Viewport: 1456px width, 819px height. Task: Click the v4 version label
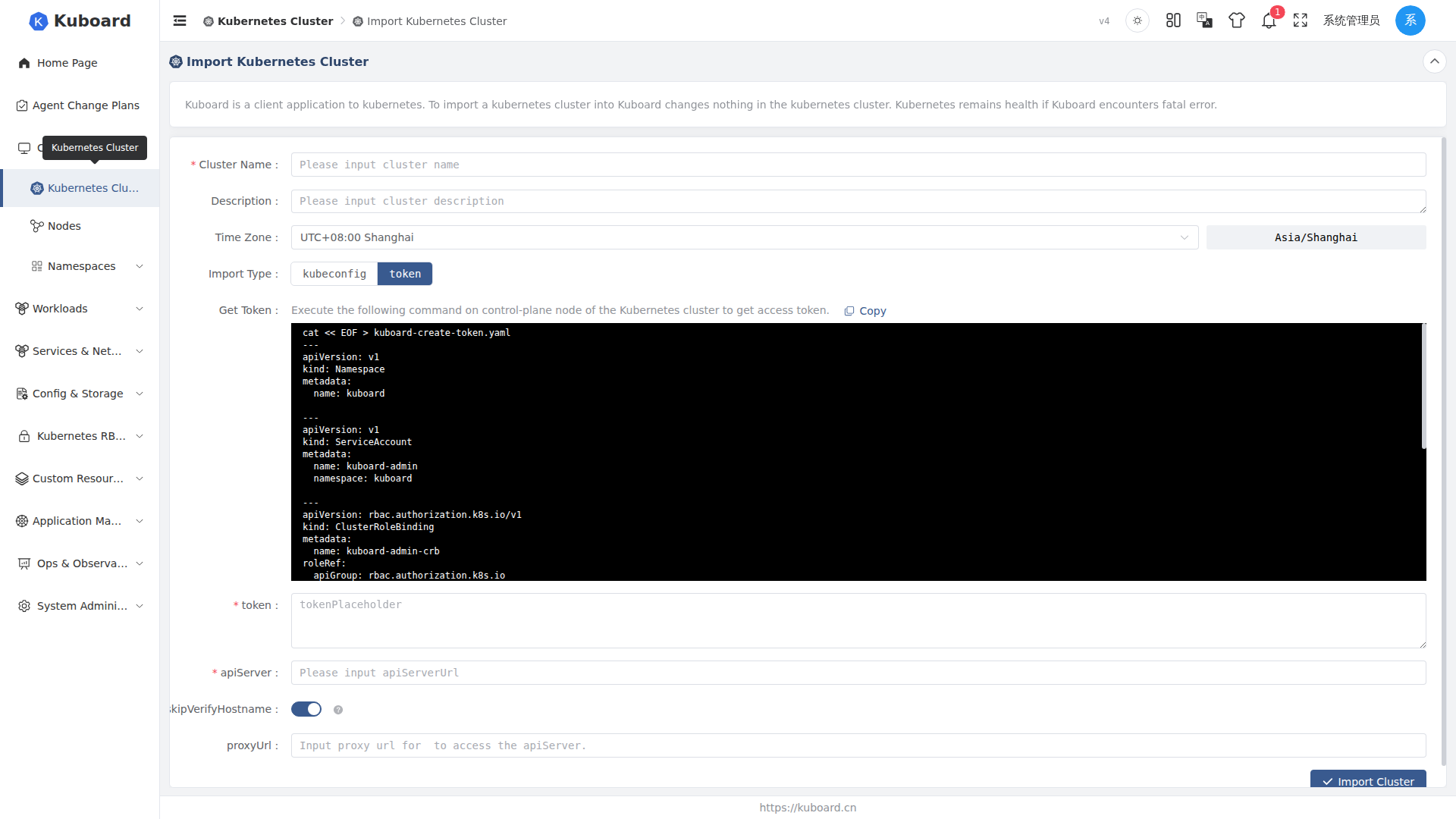click(x=1104, y=21)
